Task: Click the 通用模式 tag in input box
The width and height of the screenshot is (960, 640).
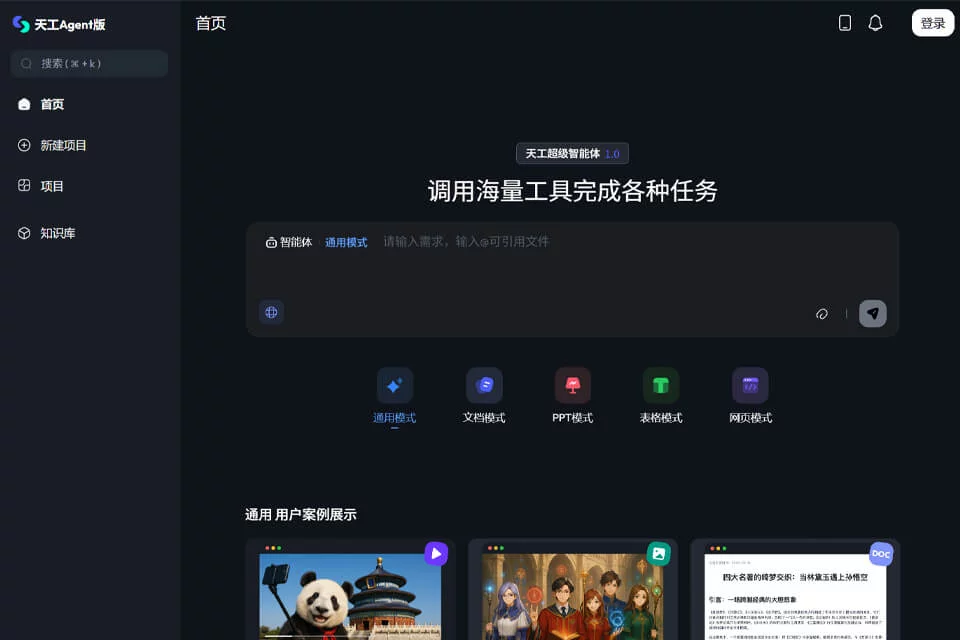Action: tap(346, 243)
